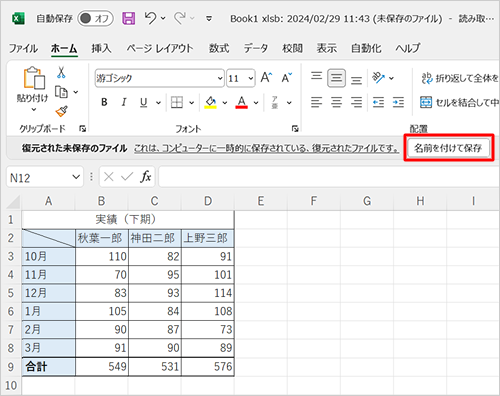Click the Paste clipboard icon
This screenshot has height=396, width=500.
(x=34, y=78)
